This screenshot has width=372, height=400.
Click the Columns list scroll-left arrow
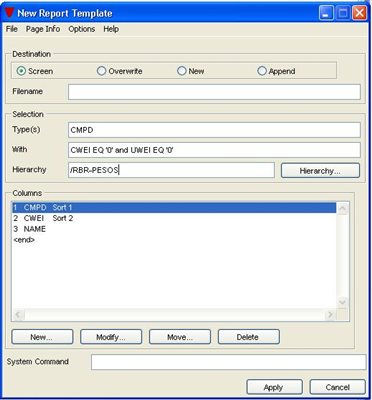pyautogui.click(x=18, y=314)
